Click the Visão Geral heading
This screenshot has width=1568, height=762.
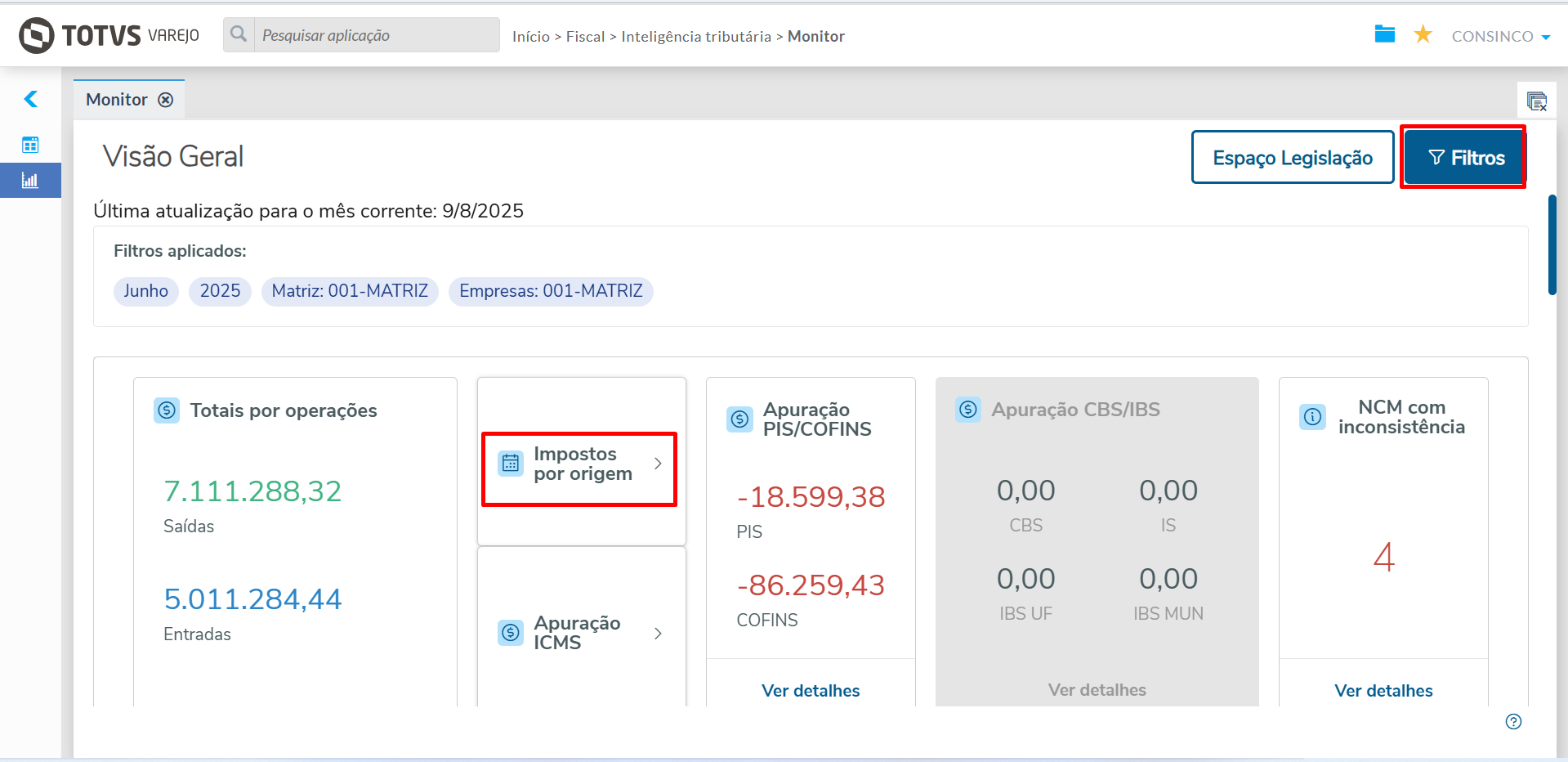click(x=173, y=156)
